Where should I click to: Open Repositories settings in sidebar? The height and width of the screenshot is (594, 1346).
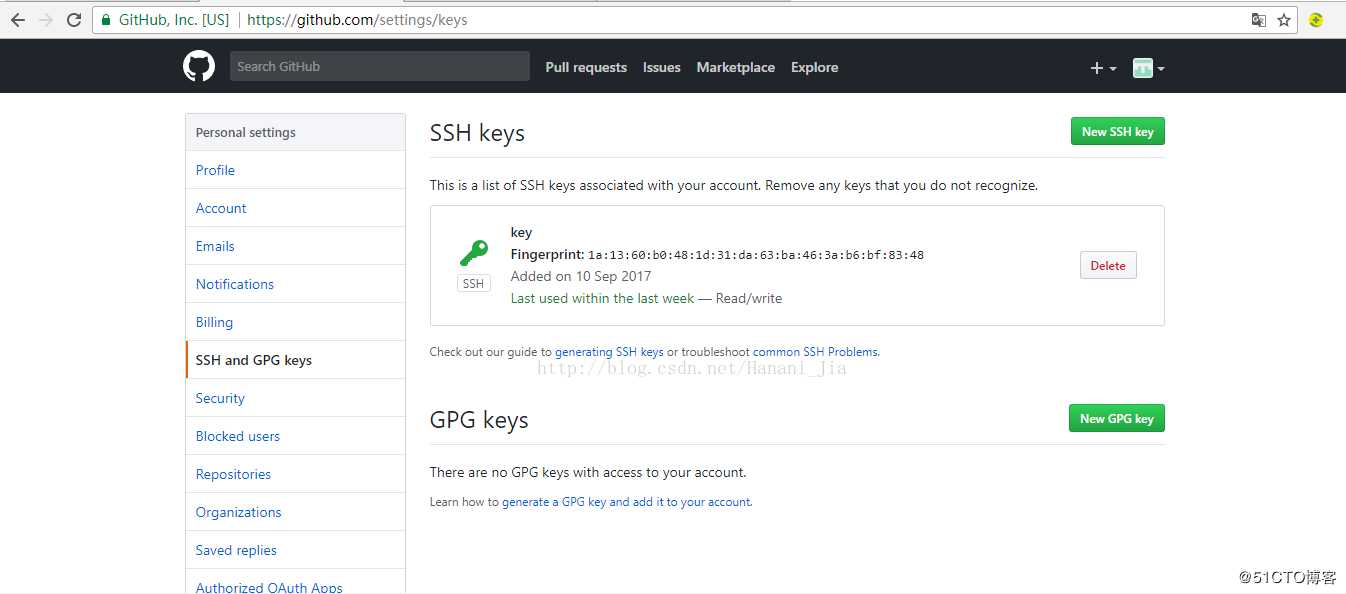click(x=295, y=474)
